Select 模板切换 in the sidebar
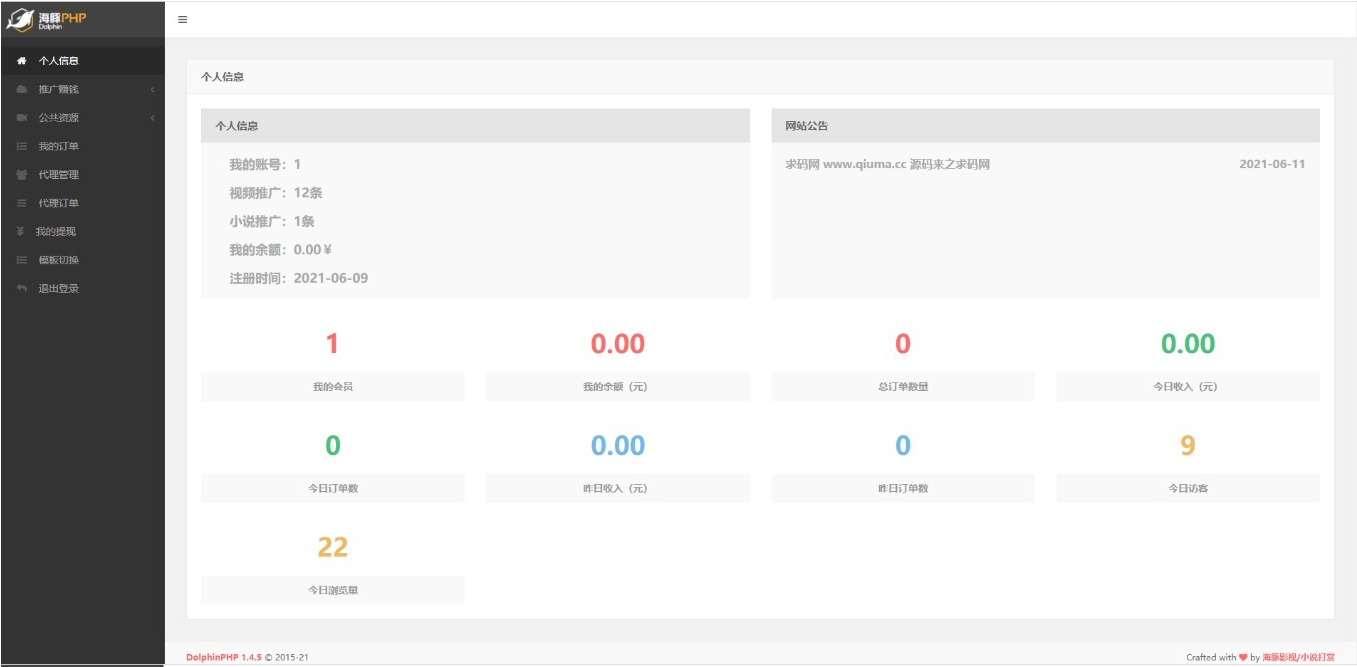 (58, 260)
